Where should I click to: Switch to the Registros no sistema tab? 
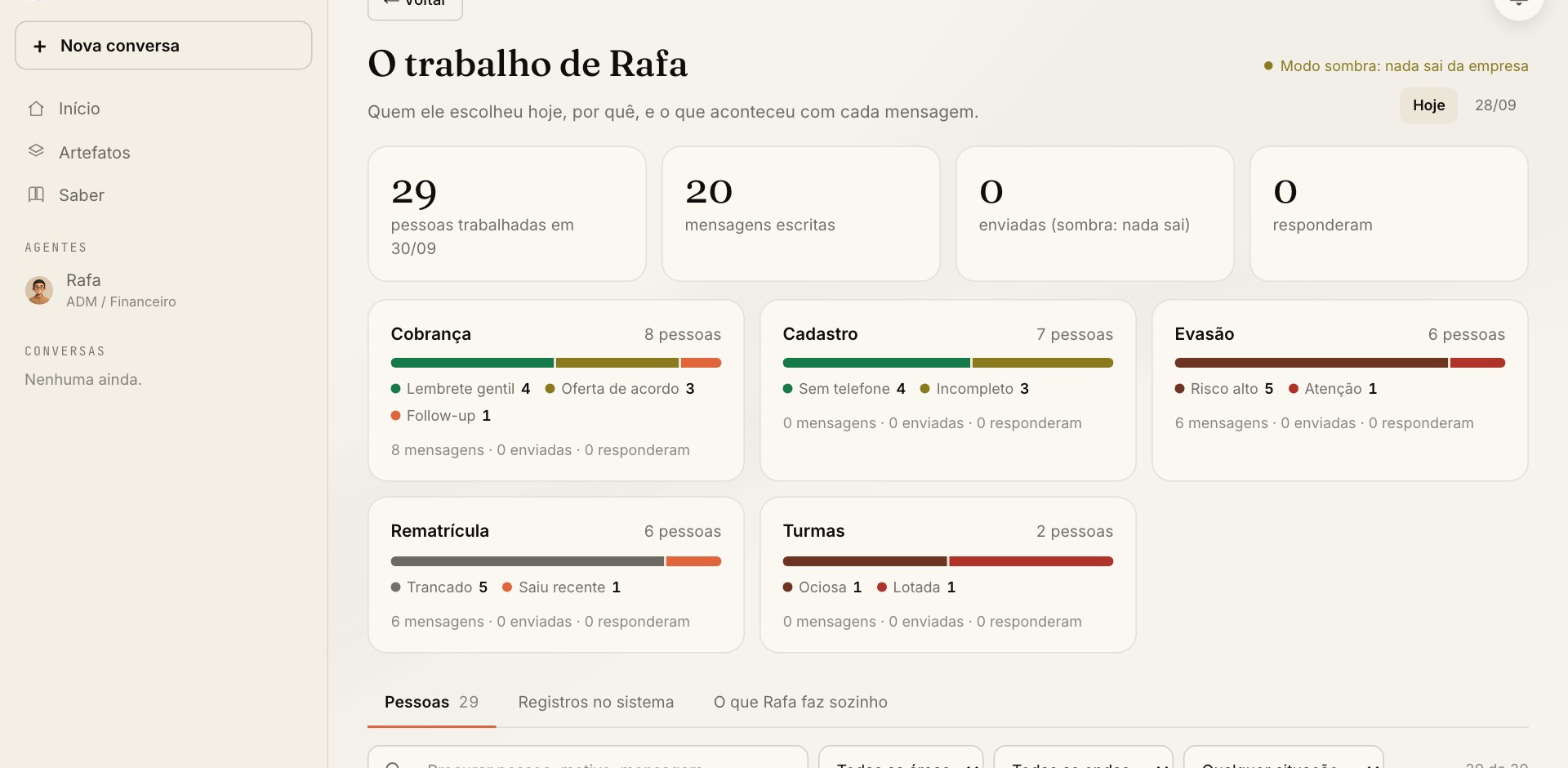pos(595,702)
